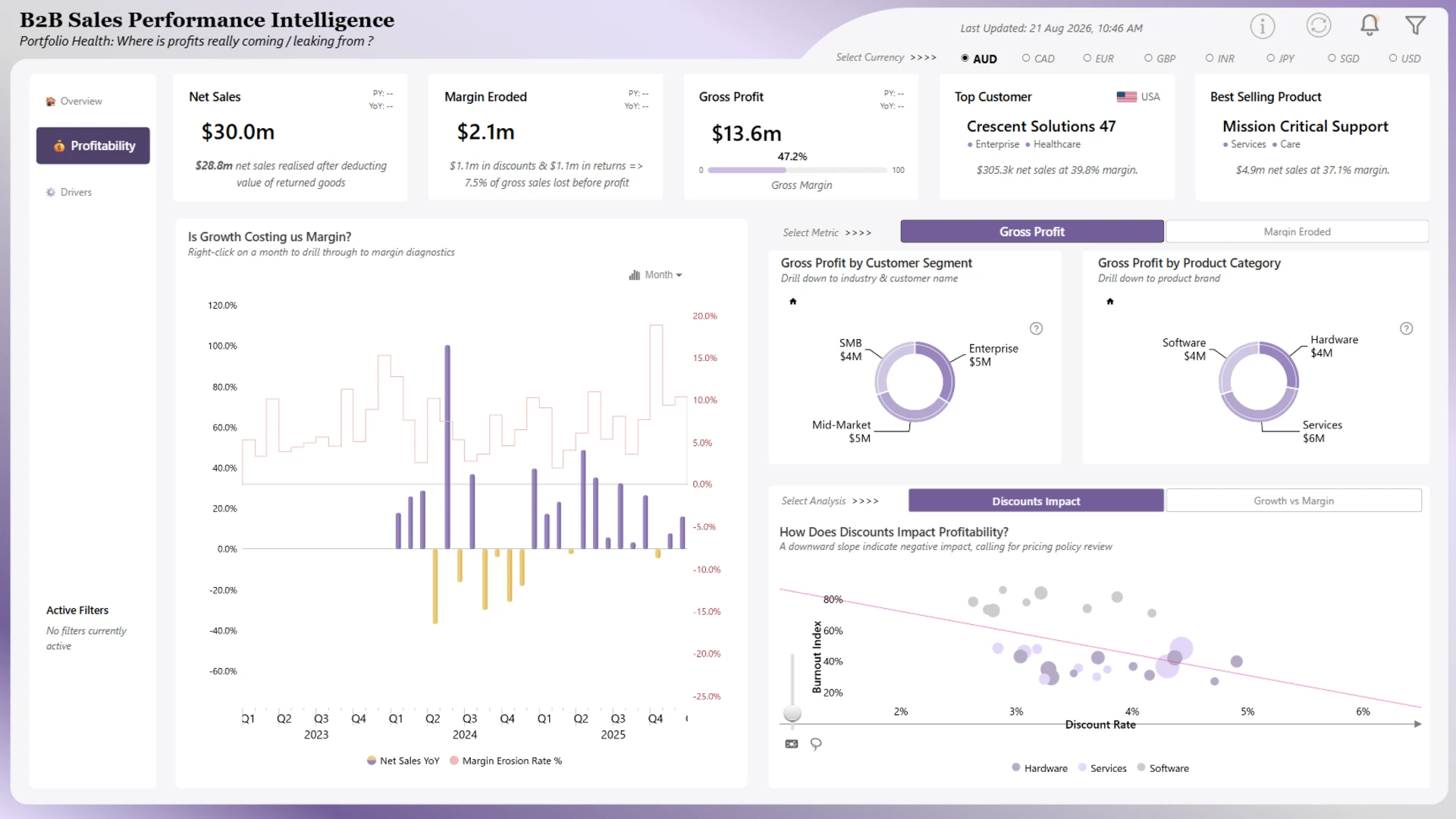Click the Last Updated timestamp text
The width and height of the screenshot is (1456, 819).
click(1051, 28)
